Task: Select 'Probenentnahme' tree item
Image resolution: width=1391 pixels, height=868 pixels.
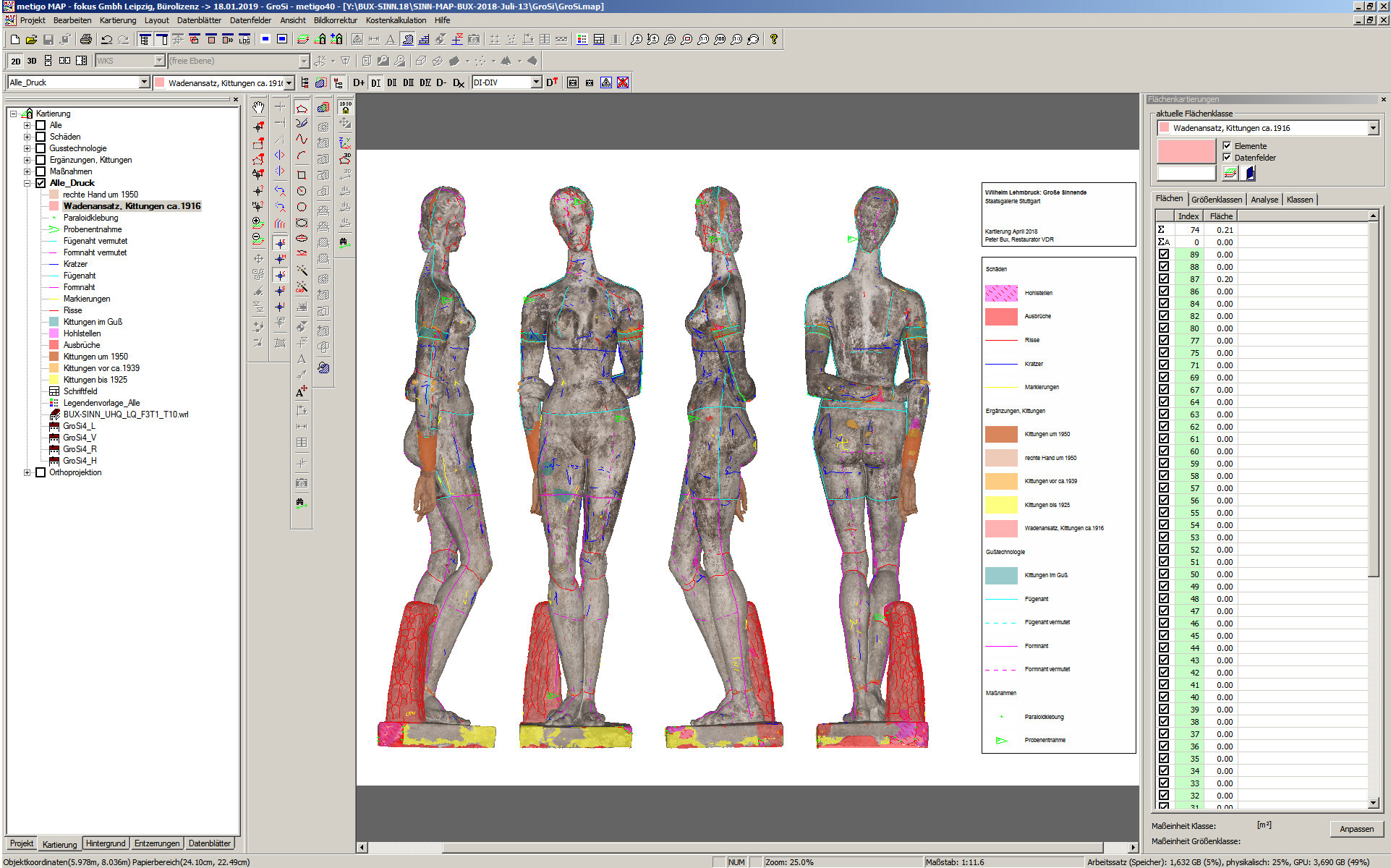Action: (93, 229)
